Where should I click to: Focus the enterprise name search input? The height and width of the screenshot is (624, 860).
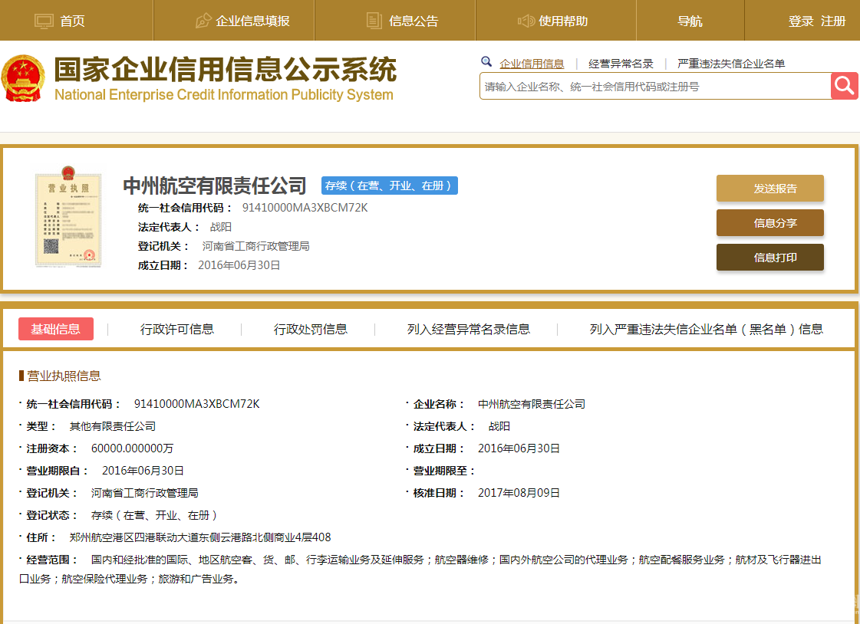tap(655, 86)
